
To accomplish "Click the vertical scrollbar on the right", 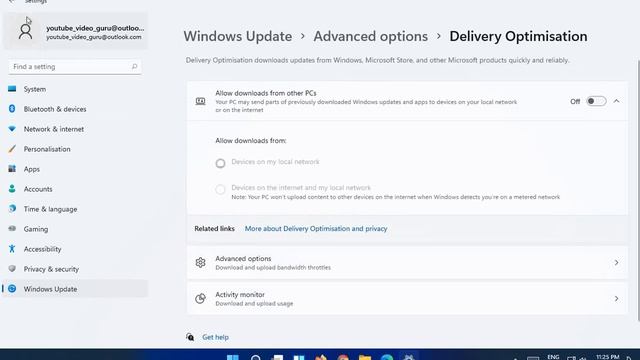I will (x=638, y=190).
